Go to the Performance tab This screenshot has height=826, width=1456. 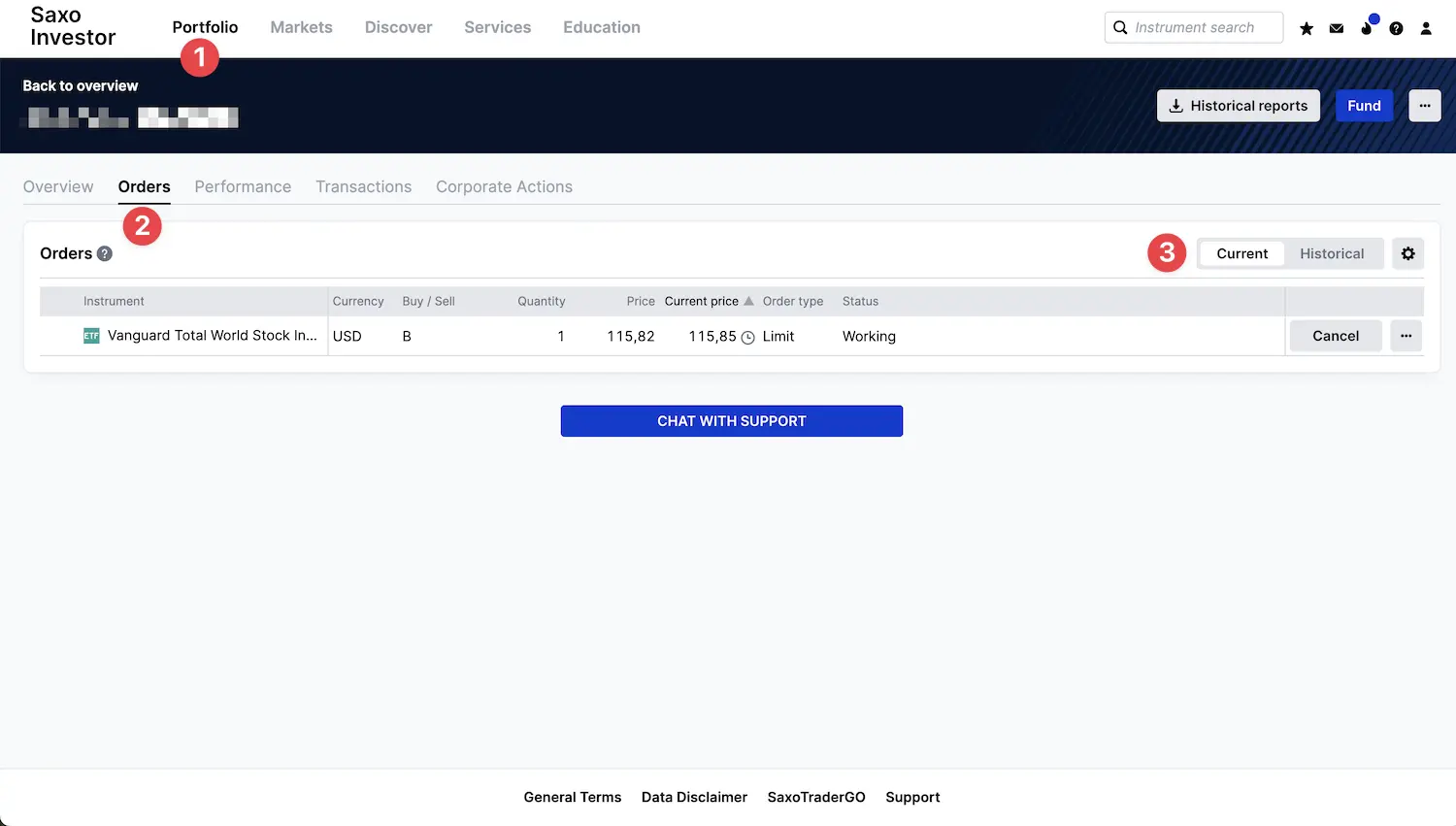243,186
